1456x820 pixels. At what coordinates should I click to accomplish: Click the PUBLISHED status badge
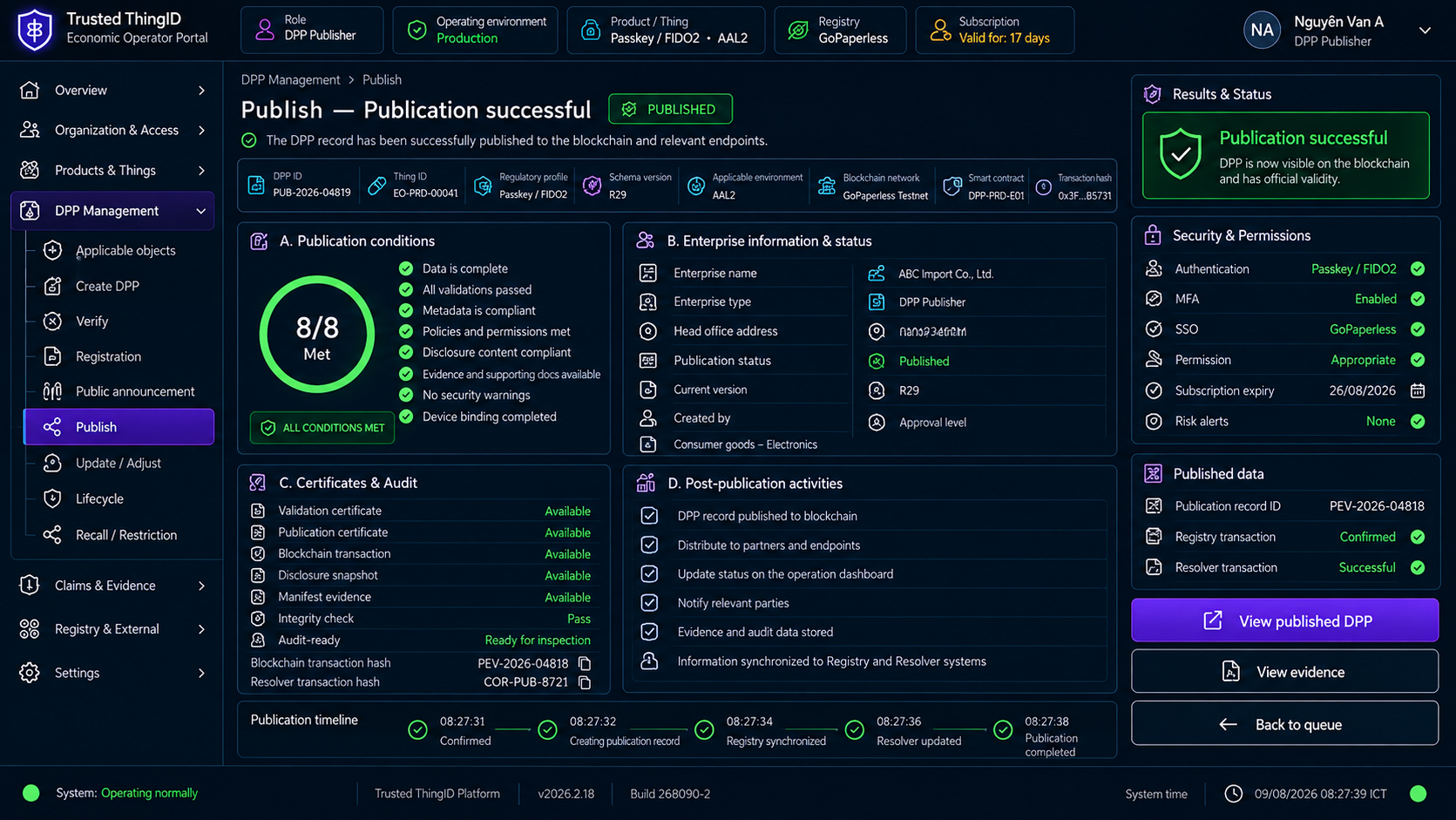pos(670,109)
